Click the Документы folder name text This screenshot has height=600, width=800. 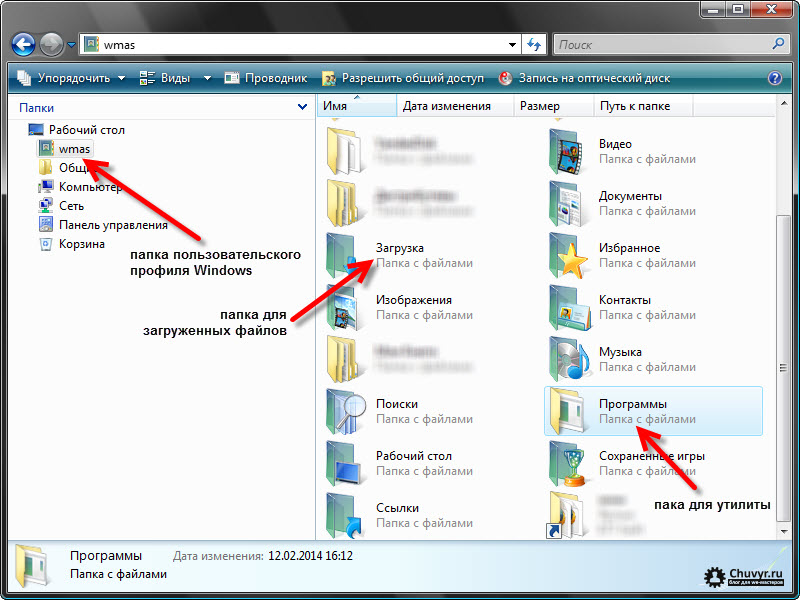pos(630,196)
